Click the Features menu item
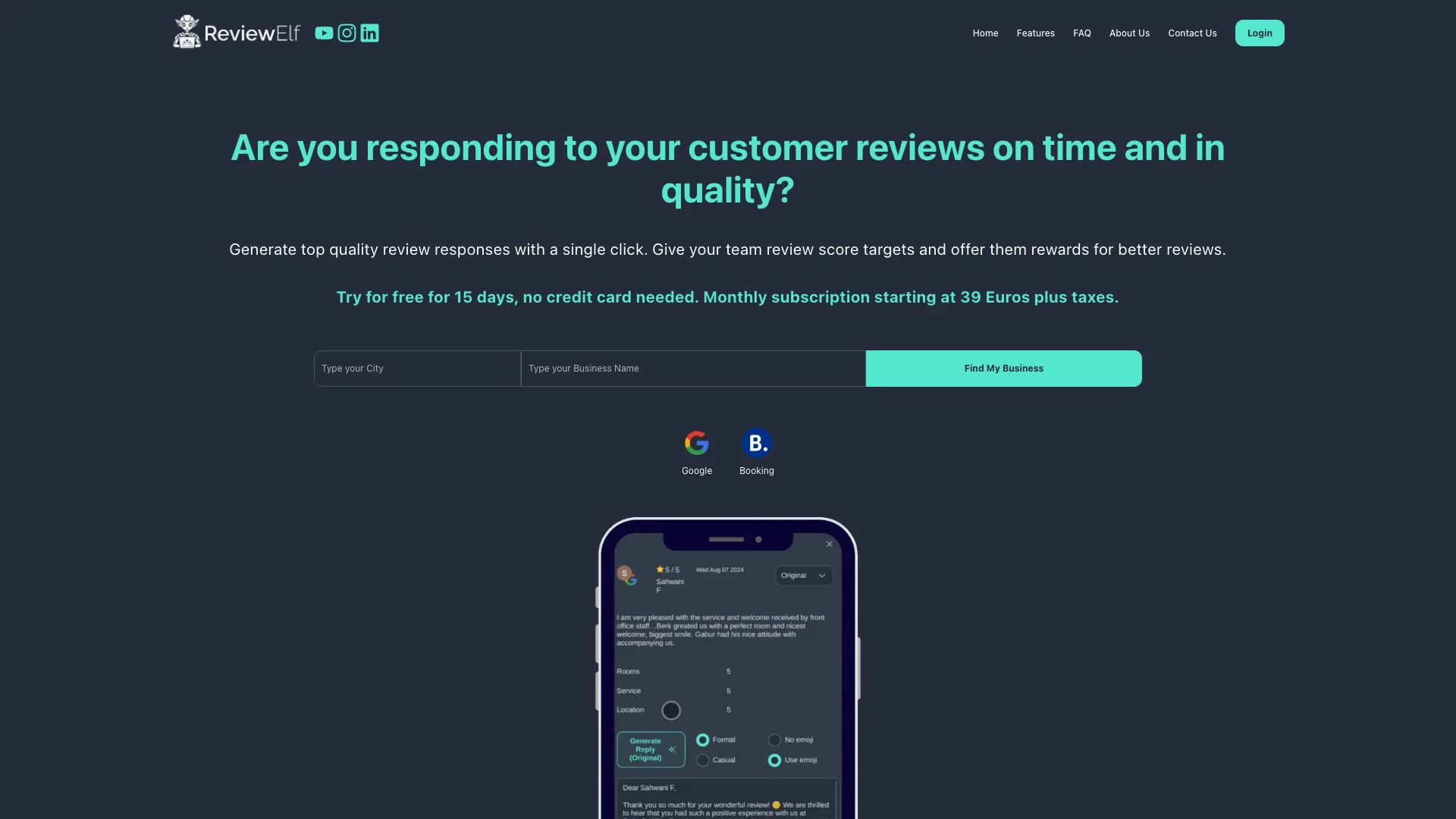This screenshot has height=819, width=1456. [x=1035, y=33]
